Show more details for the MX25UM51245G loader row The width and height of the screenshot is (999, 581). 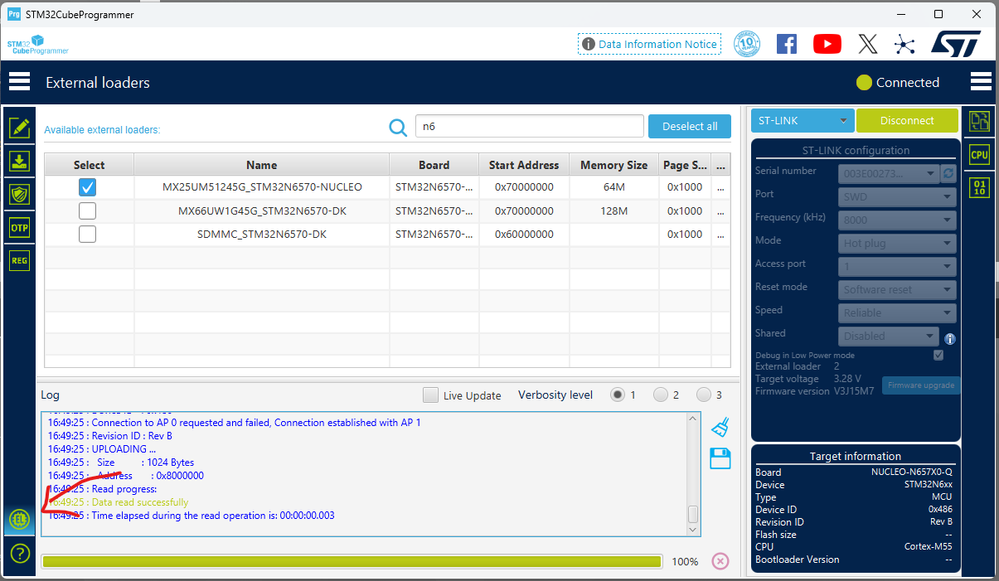tap(721, 187)
